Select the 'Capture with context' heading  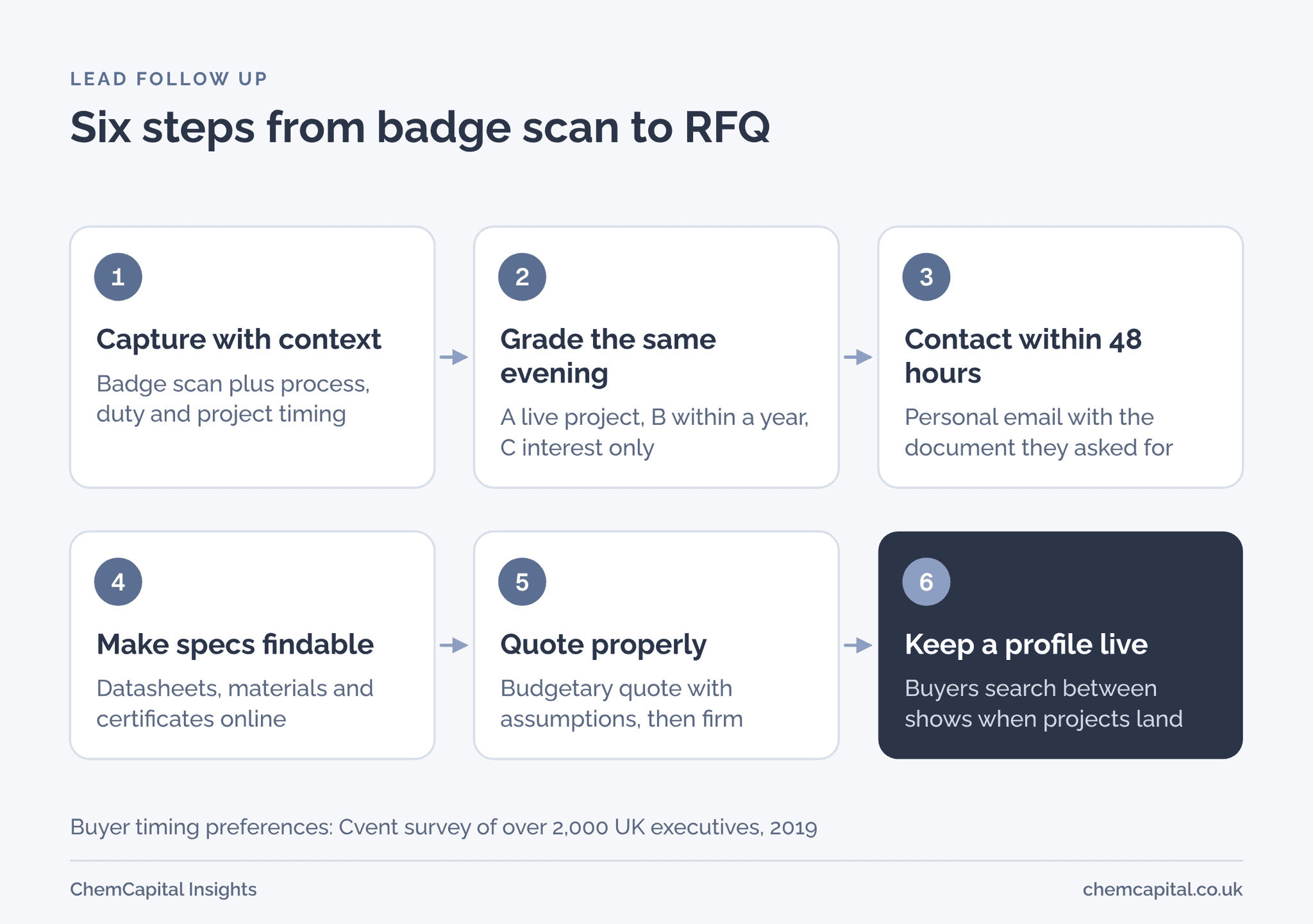click(x=238, y=340)
